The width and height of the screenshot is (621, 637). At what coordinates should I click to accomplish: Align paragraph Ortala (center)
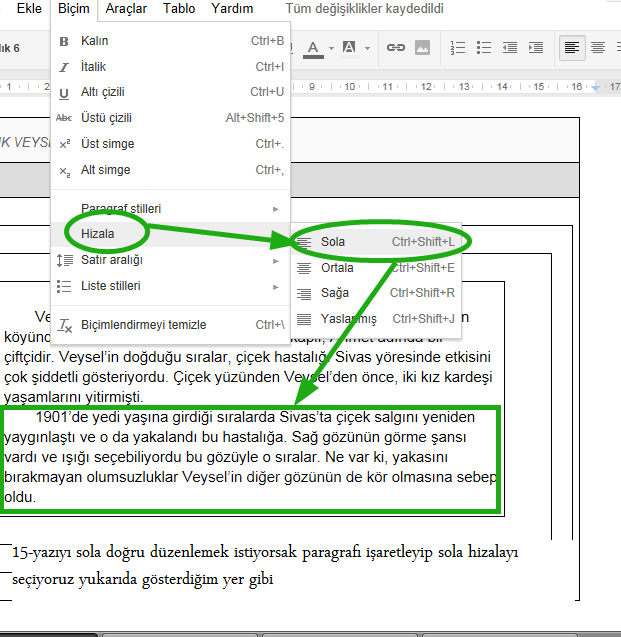(x=376, y=268)
